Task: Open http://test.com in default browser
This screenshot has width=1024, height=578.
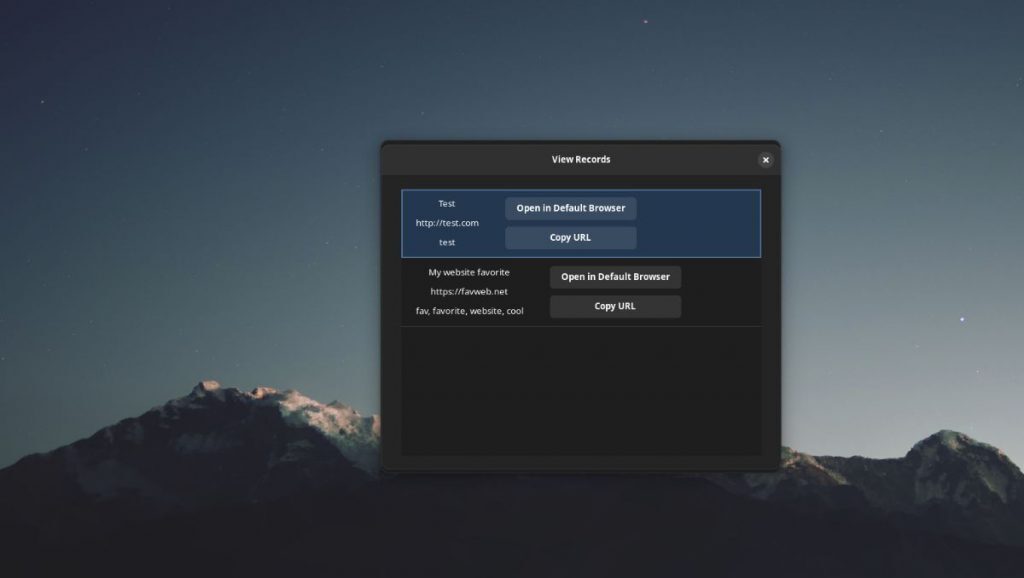Action: tap(571, 208)
